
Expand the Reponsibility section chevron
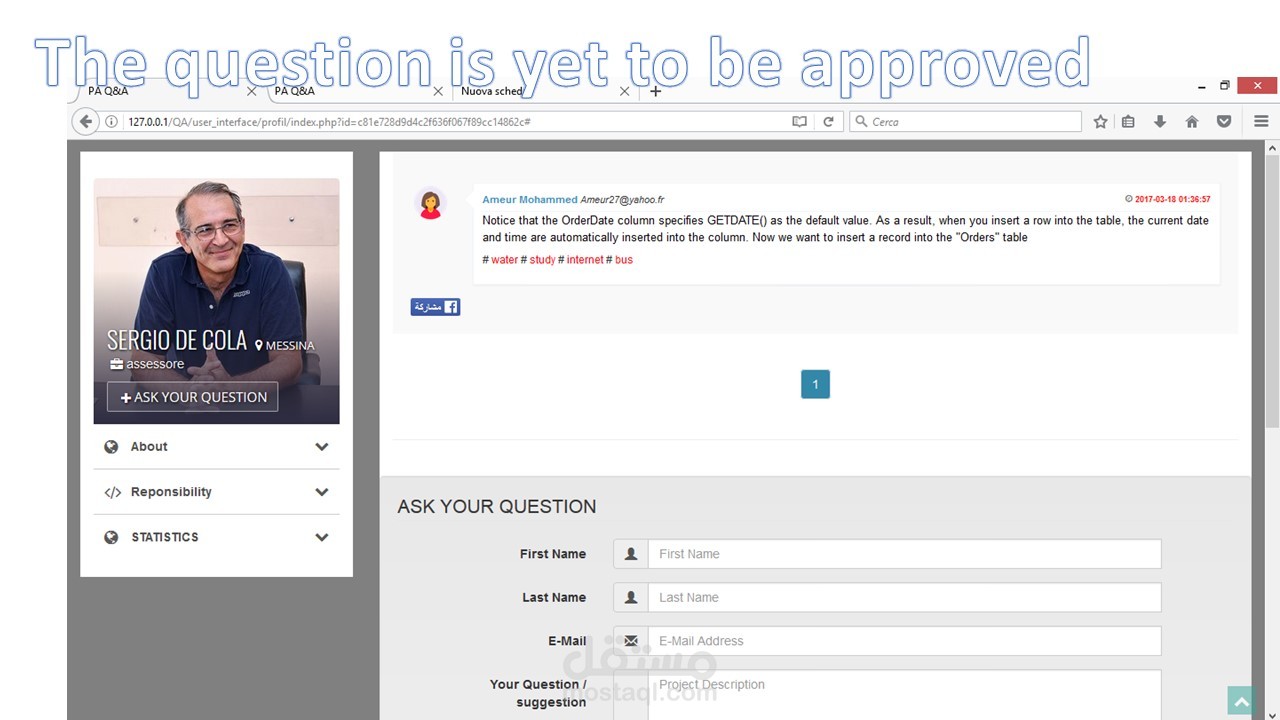pyautogui.click(x=322, y=492)
